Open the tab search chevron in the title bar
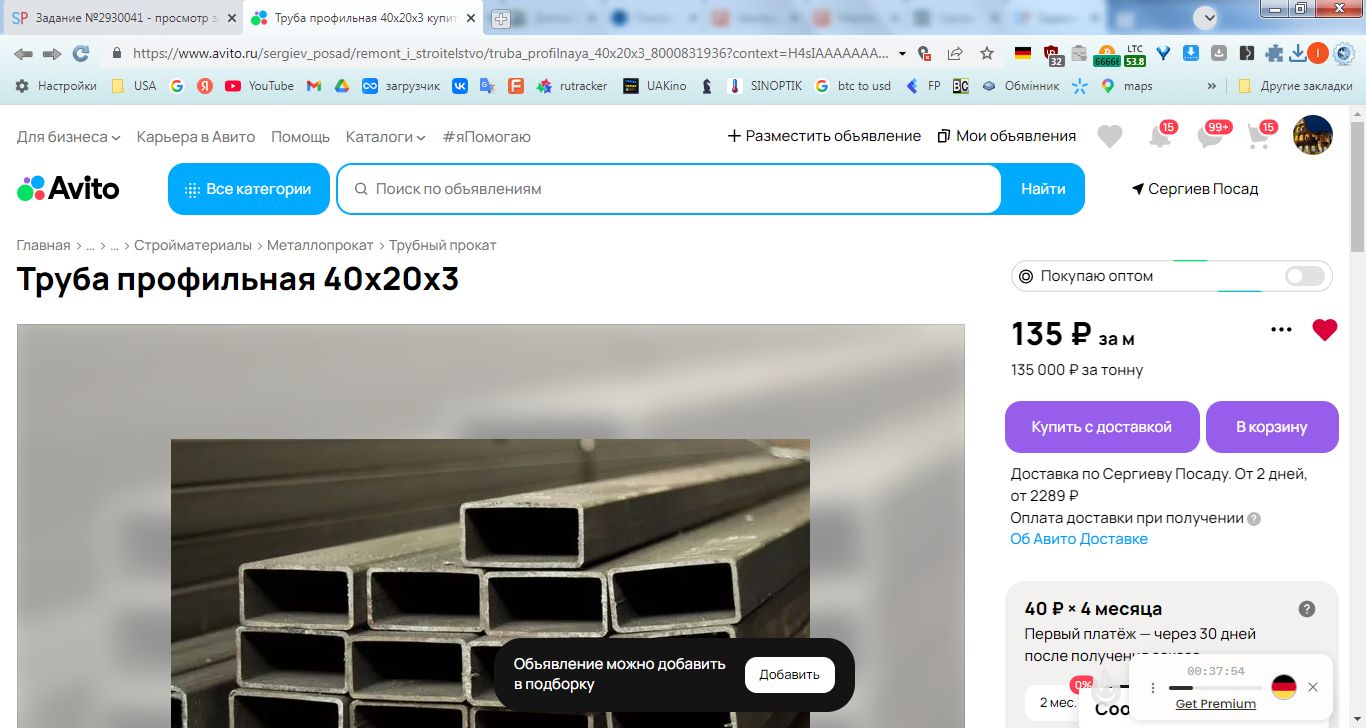1366x728 pixels. pyautogui.click(x=1209, y=17)
